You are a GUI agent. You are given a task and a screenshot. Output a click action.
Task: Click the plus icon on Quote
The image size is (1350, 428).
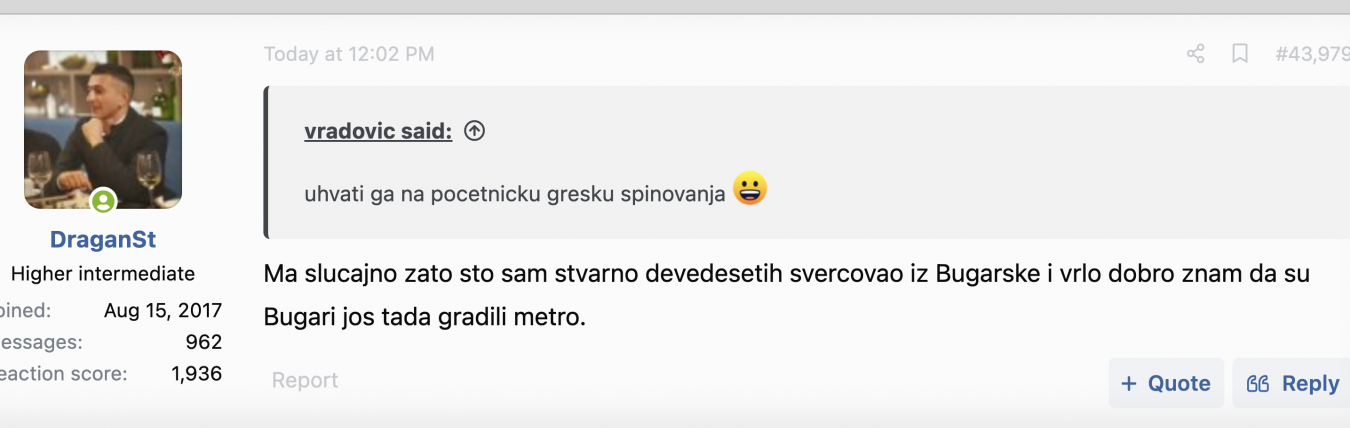click(1129, 384)
